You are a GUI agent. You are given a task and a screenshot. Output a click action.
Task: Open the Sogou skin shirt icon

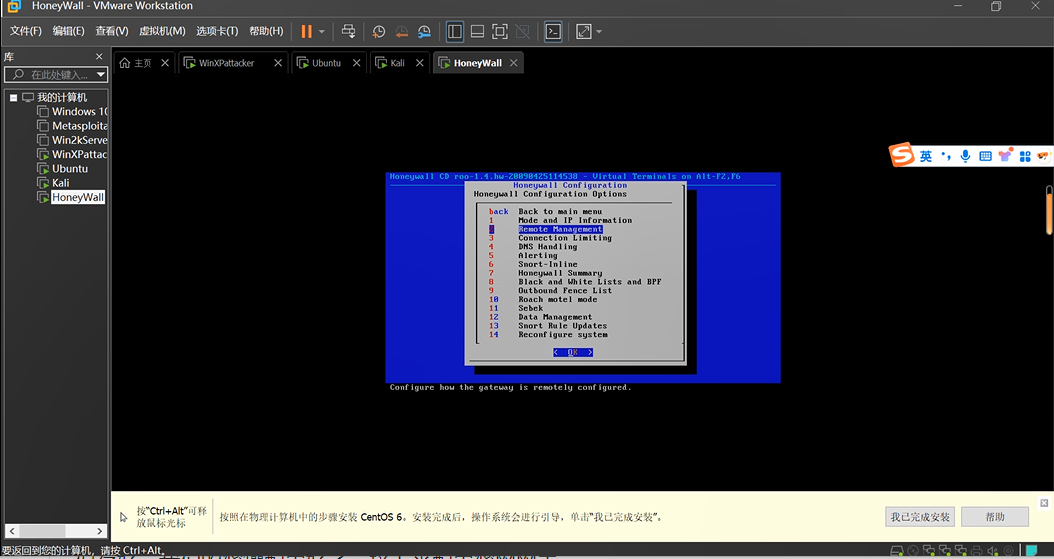(x=1005, y=156)
